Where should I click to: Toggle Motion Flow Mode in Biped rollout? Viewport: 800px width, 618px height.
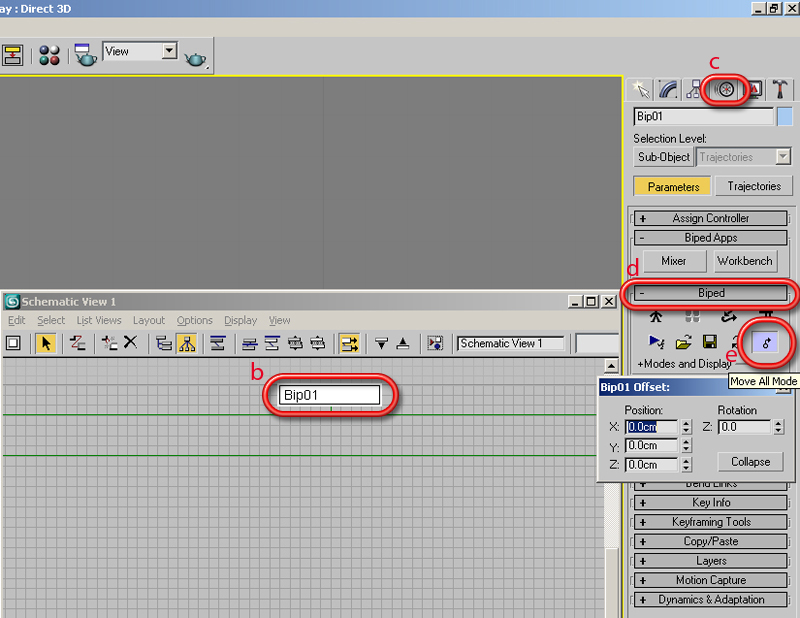(728, 317)
